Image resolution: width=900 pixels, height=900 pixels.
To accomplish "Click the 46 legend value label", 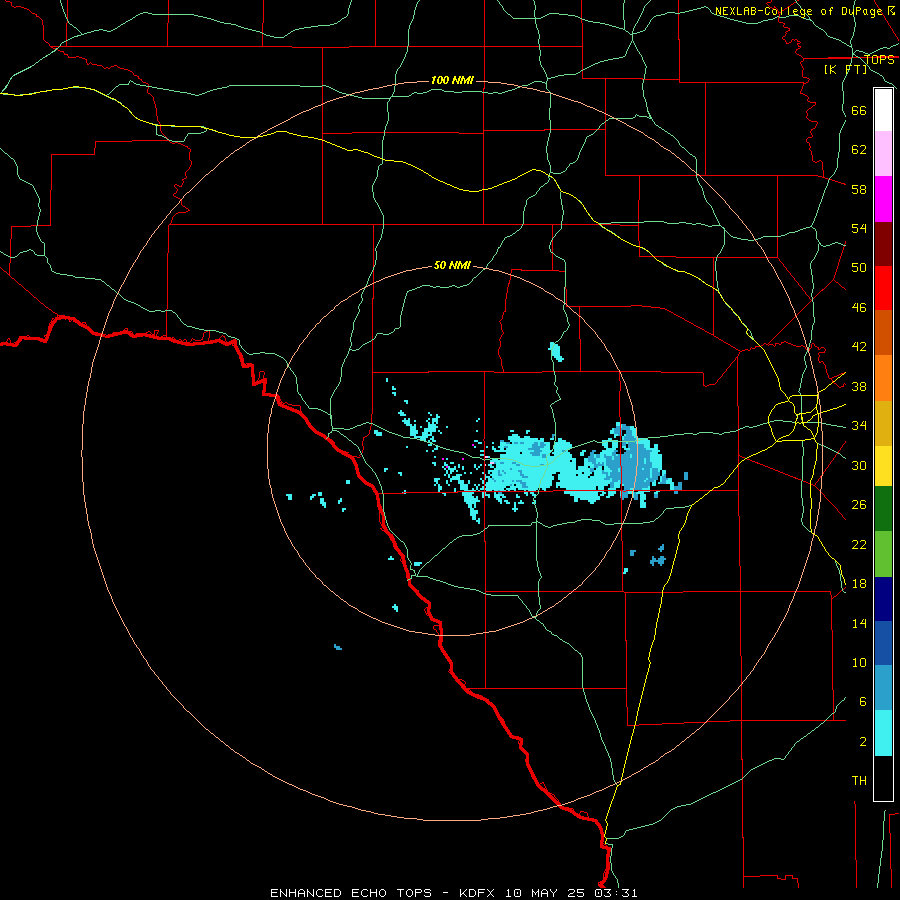I will pos(859,308).
